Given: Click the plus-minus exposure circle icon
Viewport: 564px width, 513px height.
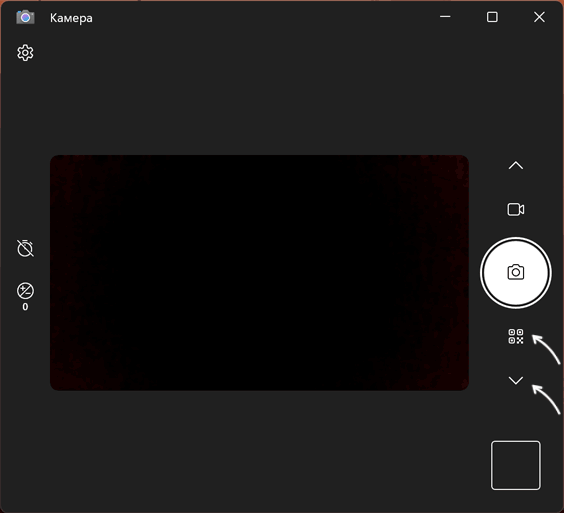Looking at the screenshot, I should pos(25,291).
